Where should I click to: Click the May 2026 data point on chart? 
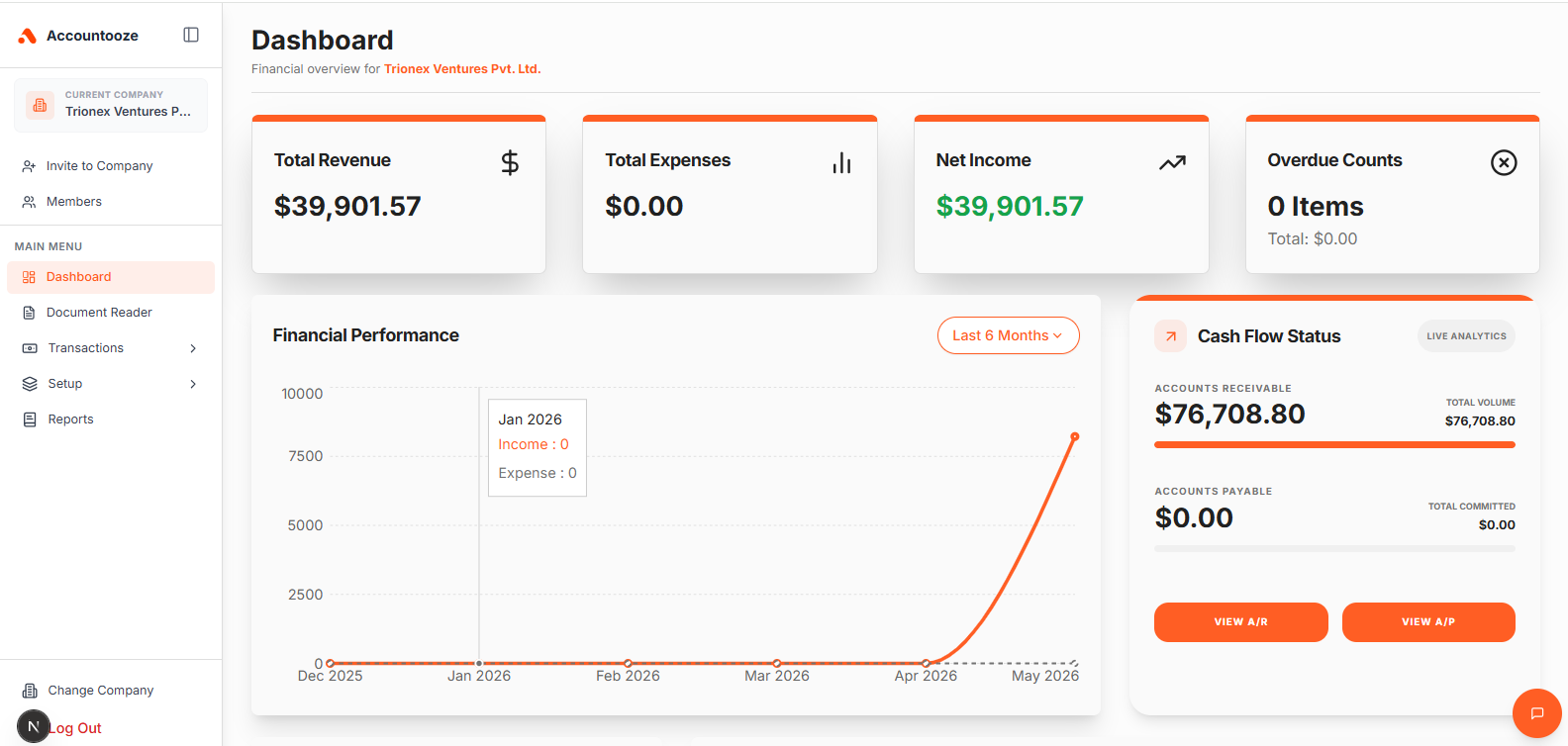click(1074, 436)
